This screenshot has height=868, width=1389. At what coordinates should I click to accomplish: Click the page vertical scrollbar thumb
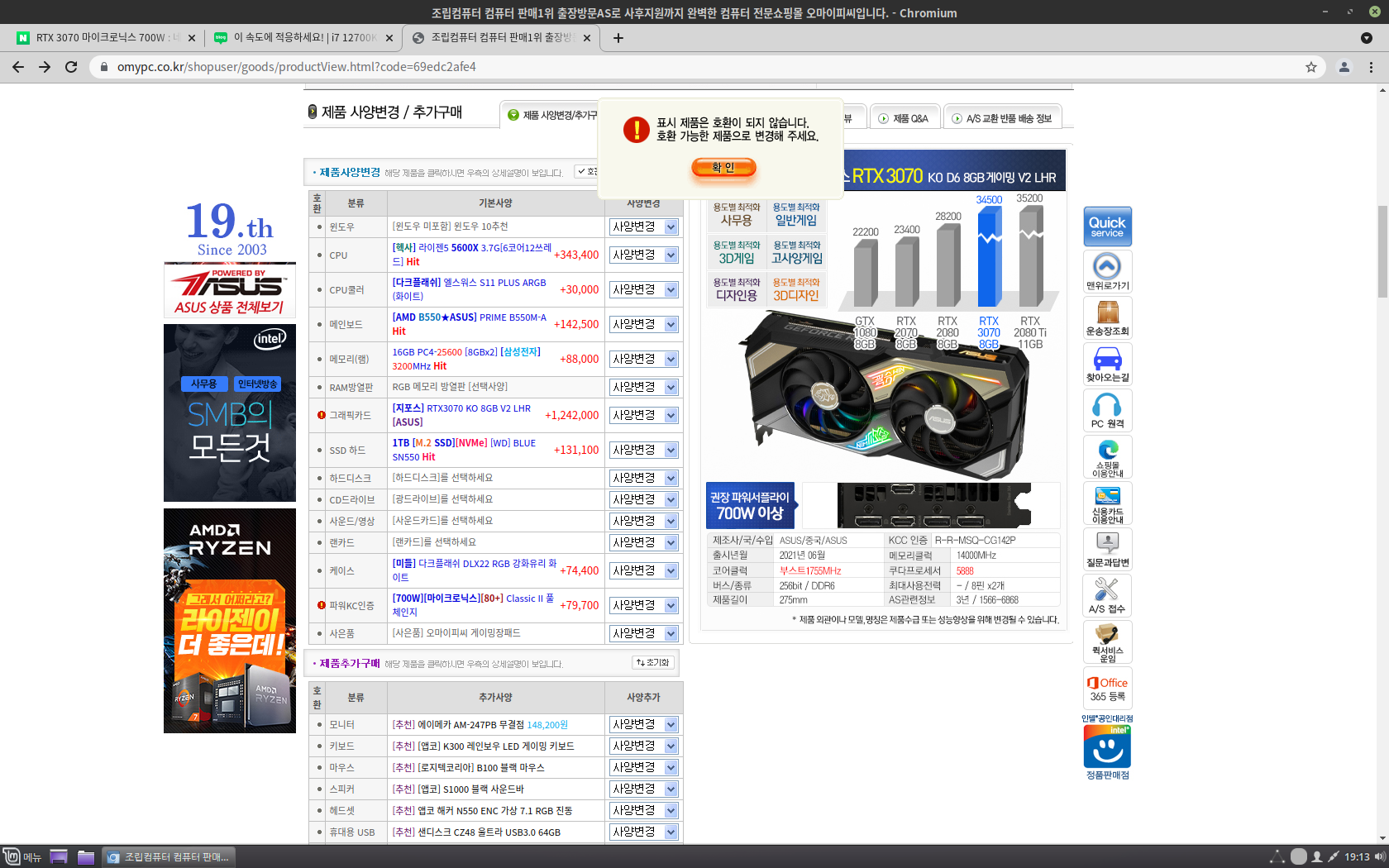click(x=1382, y=250)
